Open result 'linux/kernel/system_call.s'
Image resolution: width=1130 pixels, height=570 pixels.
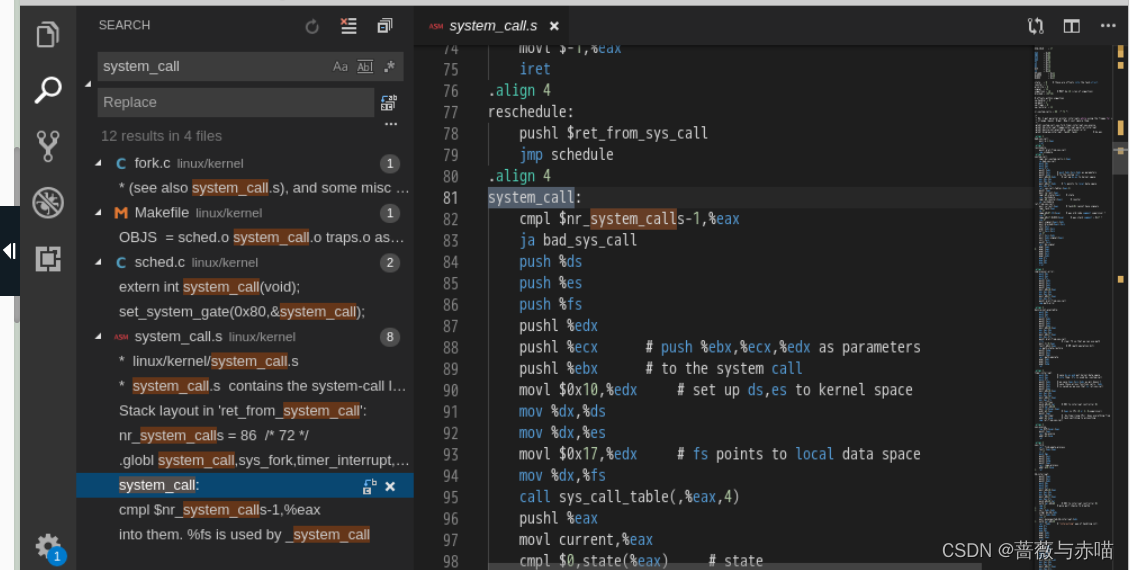(x=245, y=361)
